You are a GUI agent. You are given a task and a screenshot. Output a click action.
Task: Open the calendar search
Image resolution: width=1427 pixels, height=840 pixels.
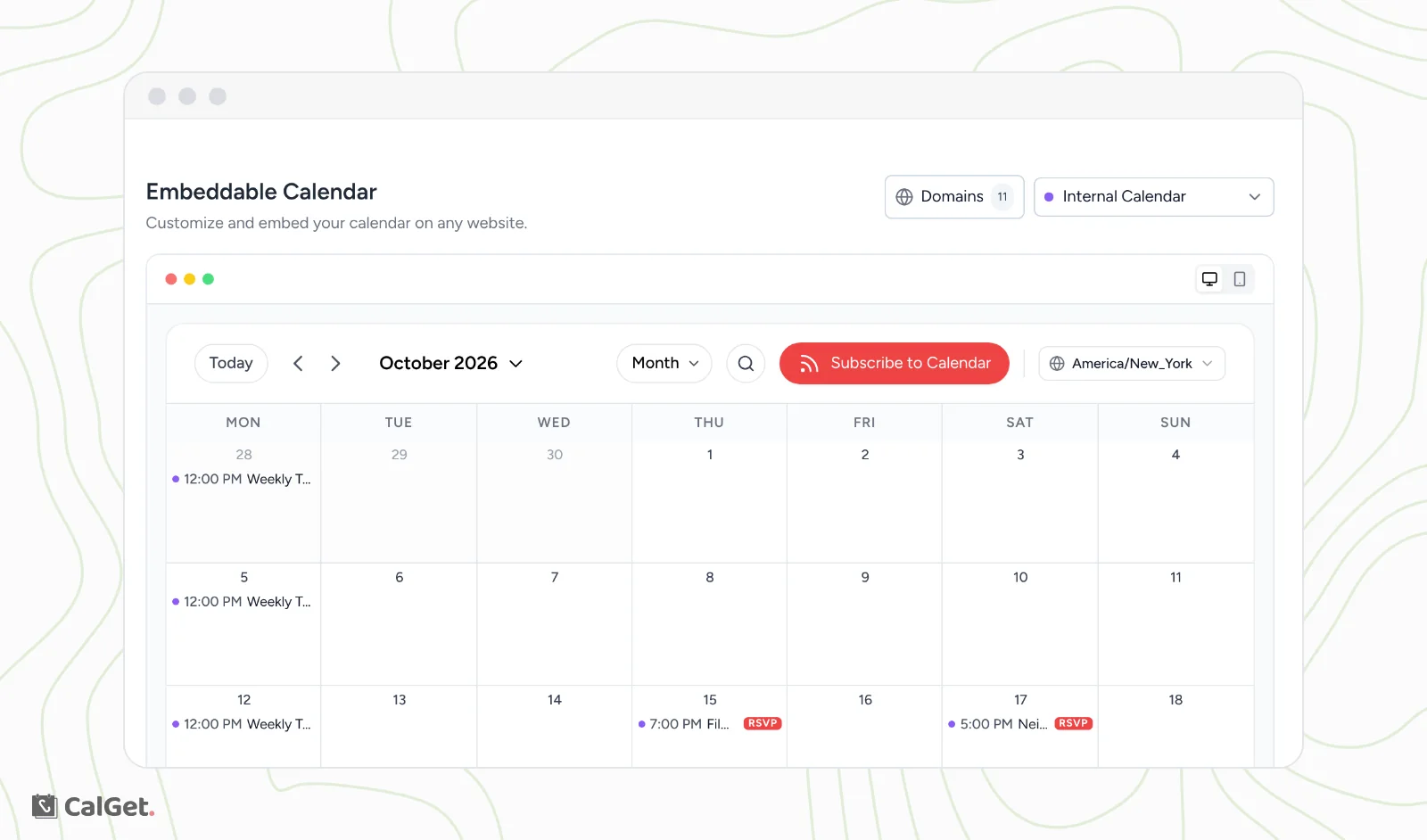click(x=746, y=364)
